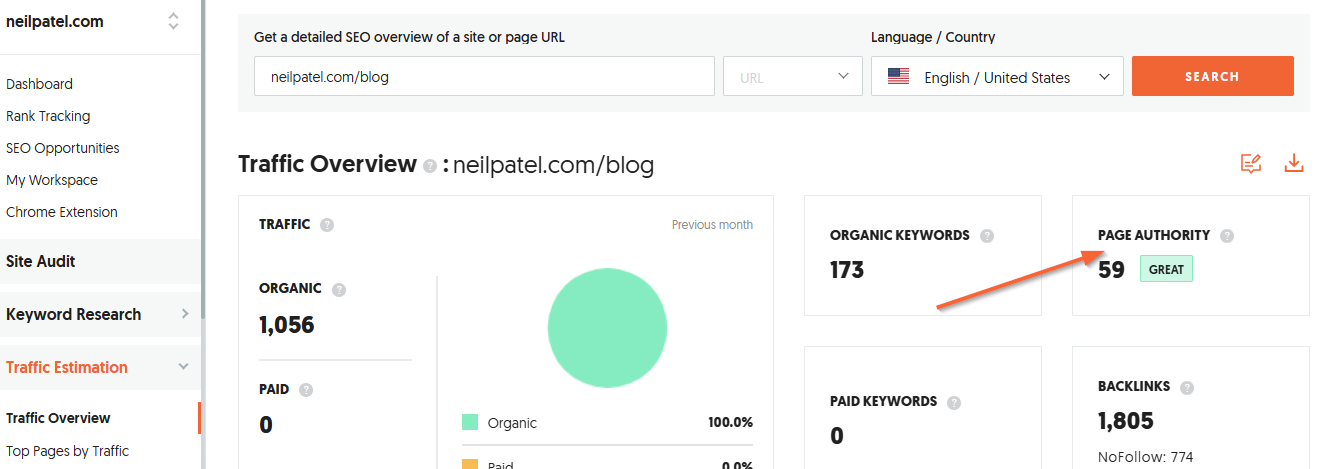The width and height of the screenshot is (1333, 469).
Task: Open English / United States language dropdown
Action: [x=997, y=76]
